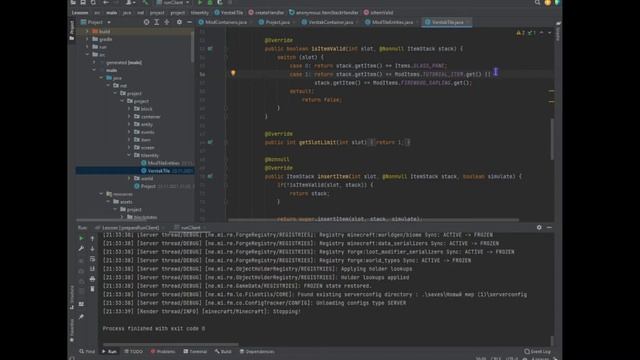Collapse the src folder in the project tree
Screen dimensions: 640x360
click(x=87, y=54)
